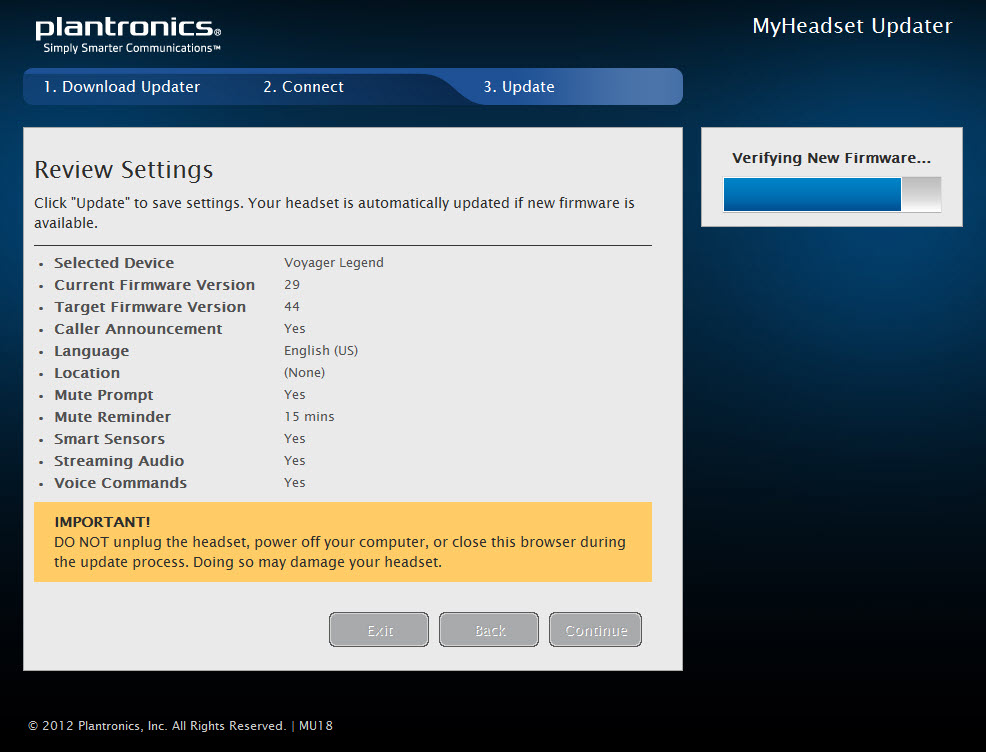Click the '15 mins' mute reminder value
The image size is (986, 752).
pos(309,417)
